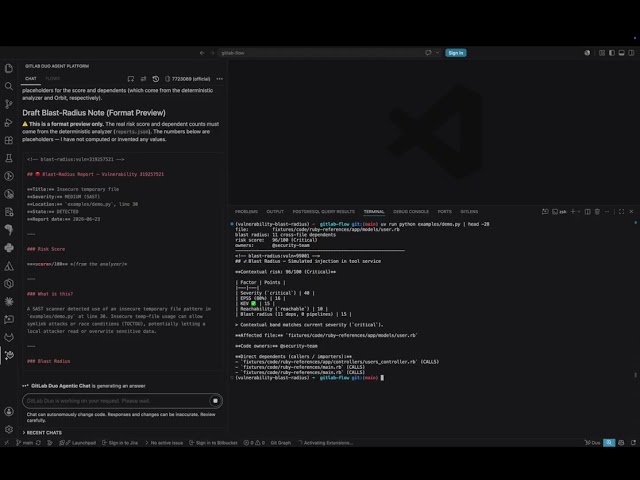Open the Customize Layout icon

coord(602,53)
